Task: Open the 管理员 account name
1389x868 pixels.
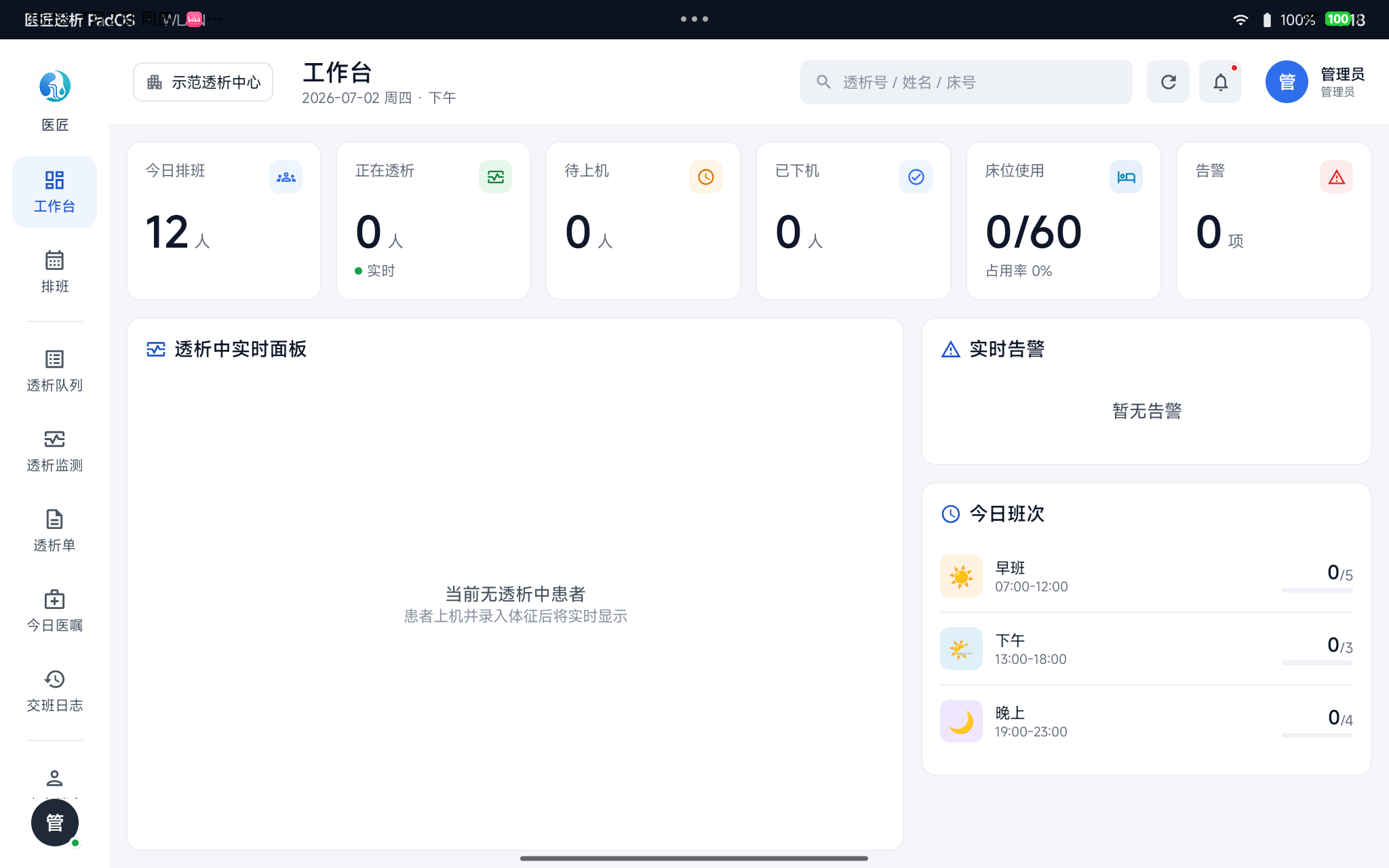Action: [1342, 74]
